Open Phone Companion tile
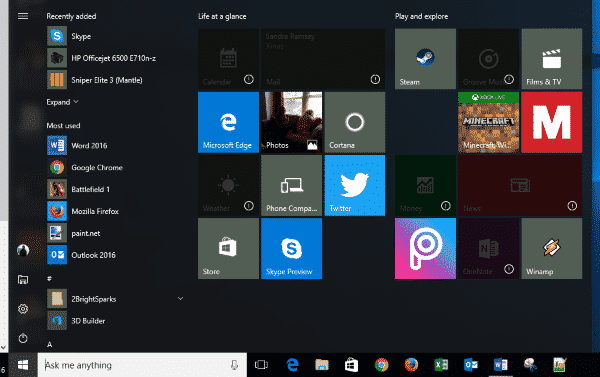Screen dimensions: 600x377 tap(291, 185)
